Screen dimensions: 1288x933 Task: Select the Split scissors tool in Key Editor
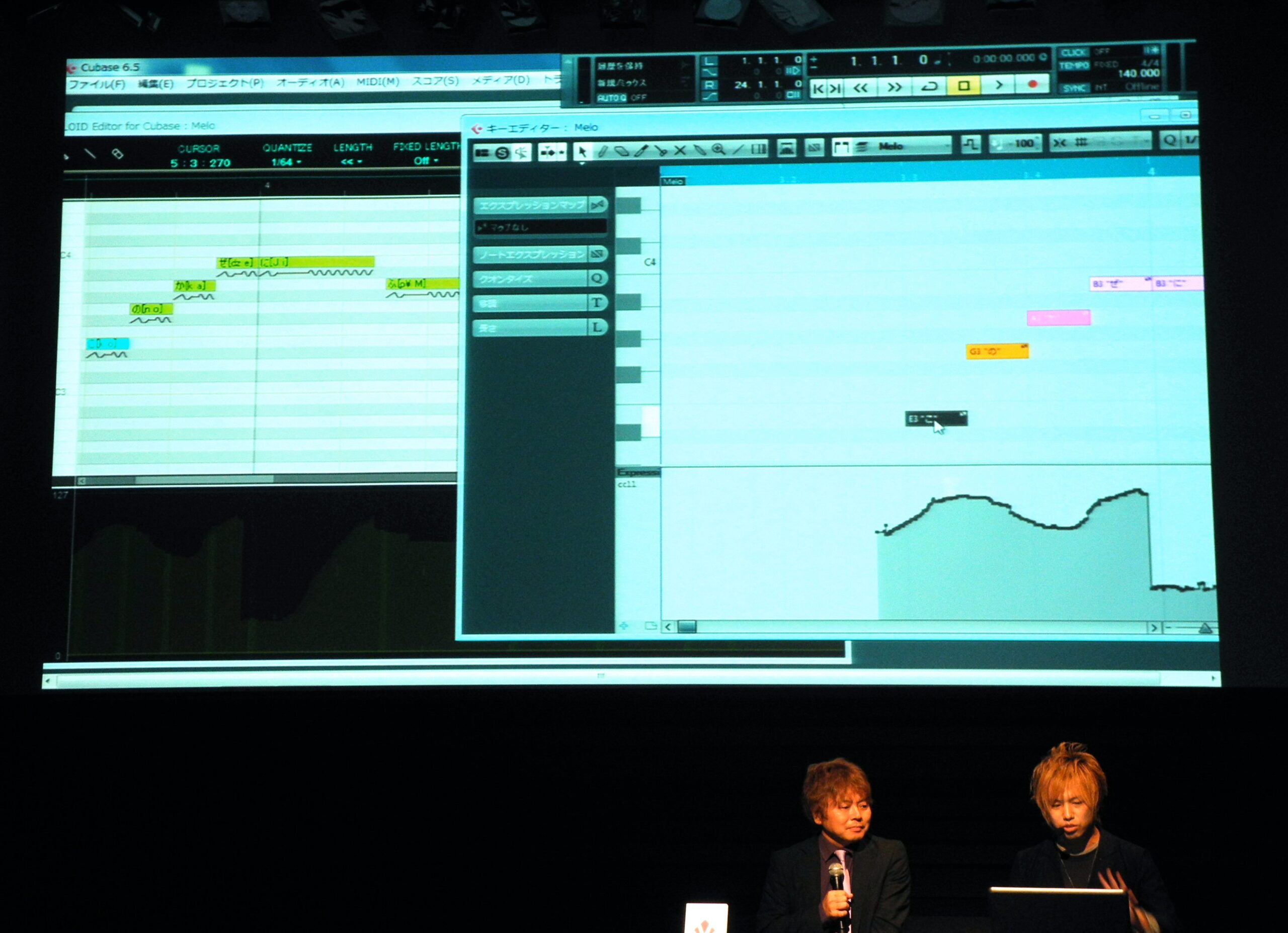pos(661,150)
